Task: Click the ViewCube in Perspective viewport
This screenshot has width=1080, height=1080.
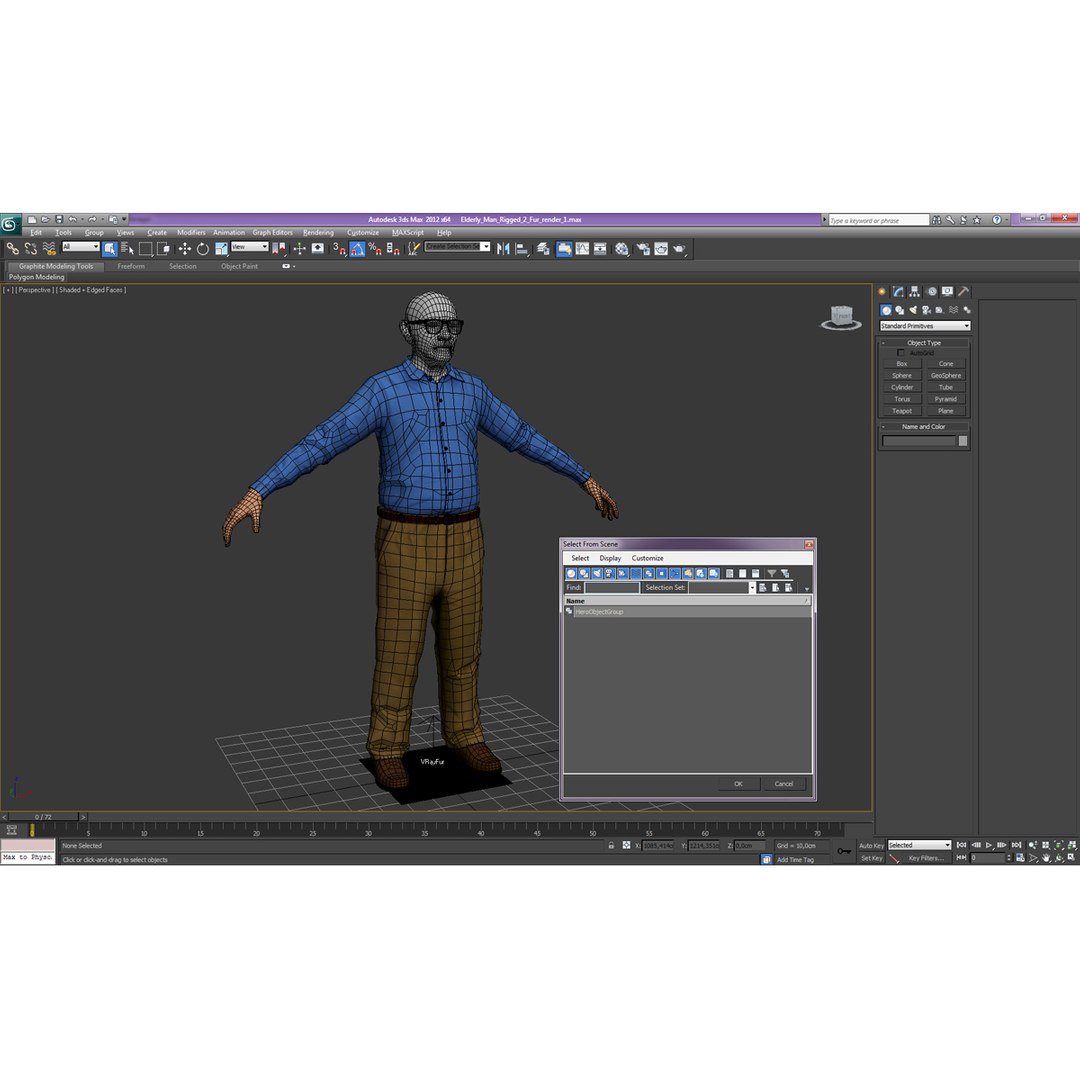Action: (841, 318)
